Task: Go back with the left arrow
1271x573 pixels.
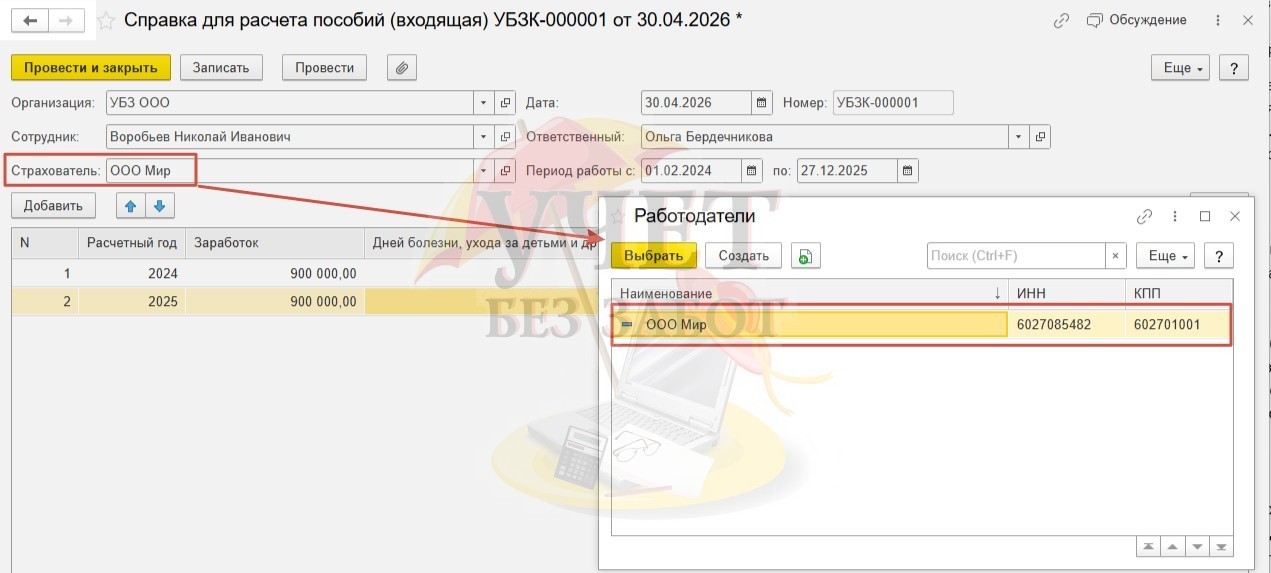Action: click(30, 20)
